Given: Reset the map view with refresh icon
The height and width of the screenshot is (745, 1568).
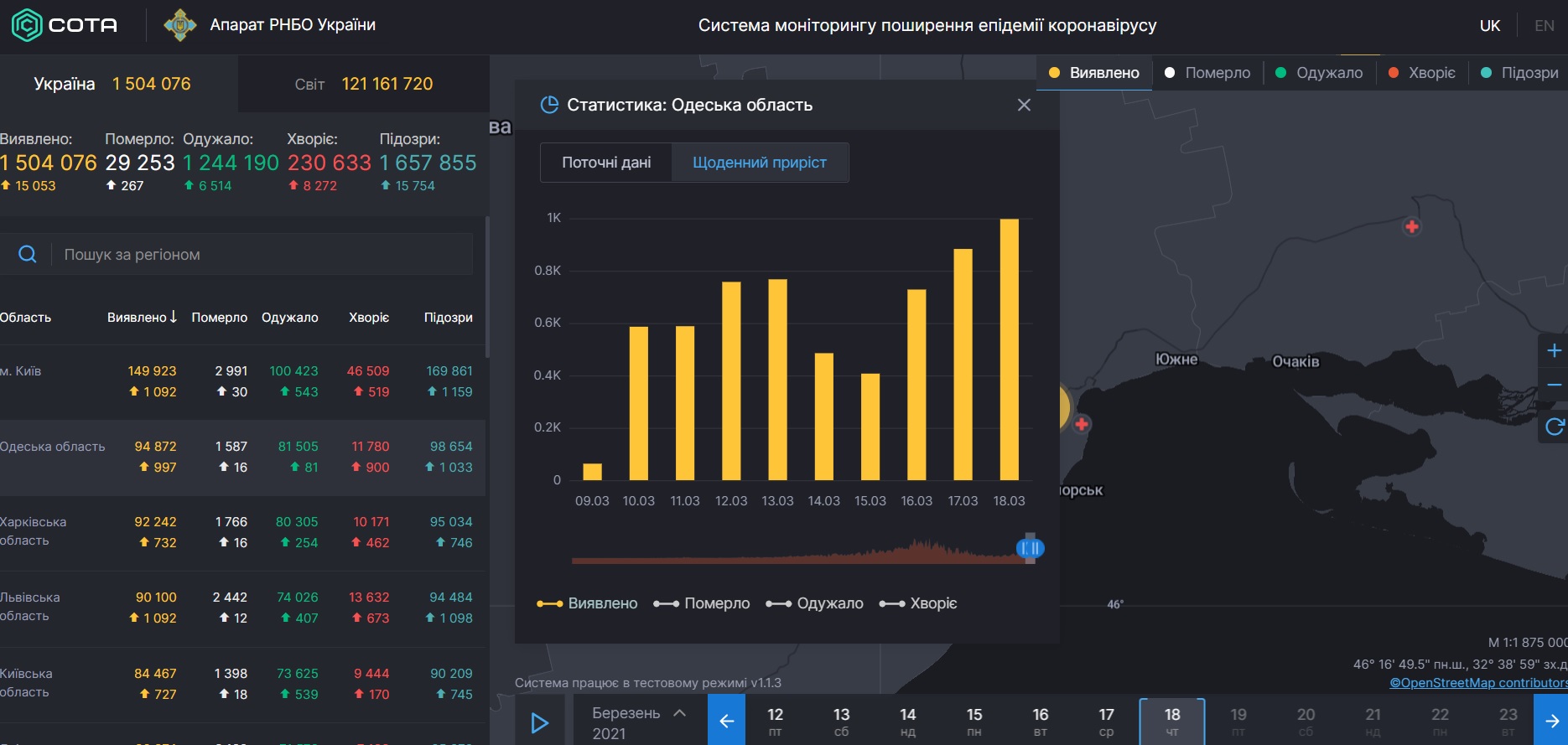Looking at the screenshot, I should (1554, 427).
